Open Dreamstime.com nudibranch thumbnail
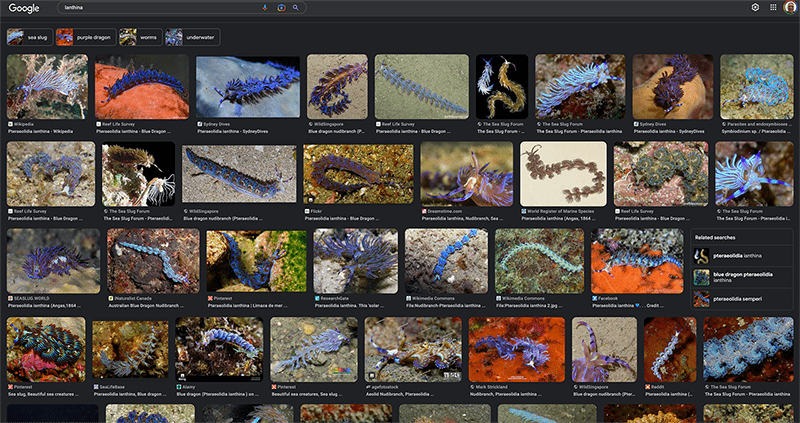Viewport: 800px width, 423px height. (x=467, y=174)
